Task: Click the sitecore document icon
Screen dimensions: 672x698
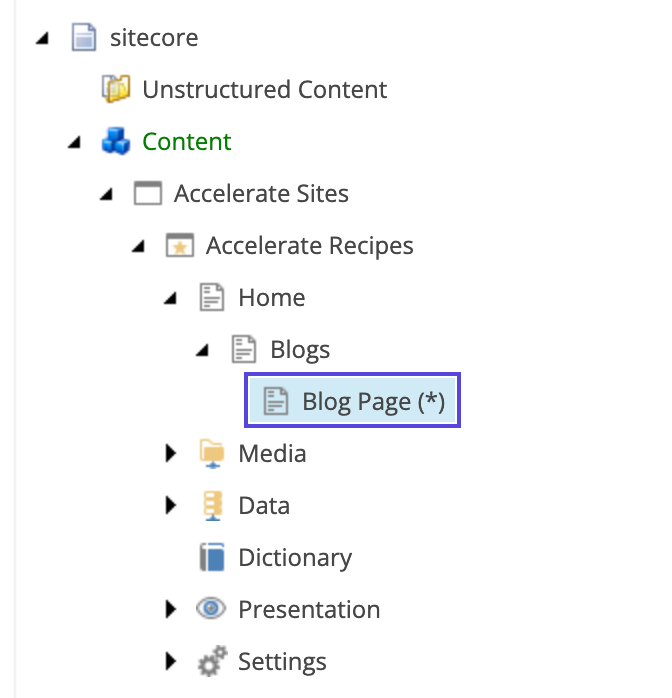Action: tap(84, 38)
